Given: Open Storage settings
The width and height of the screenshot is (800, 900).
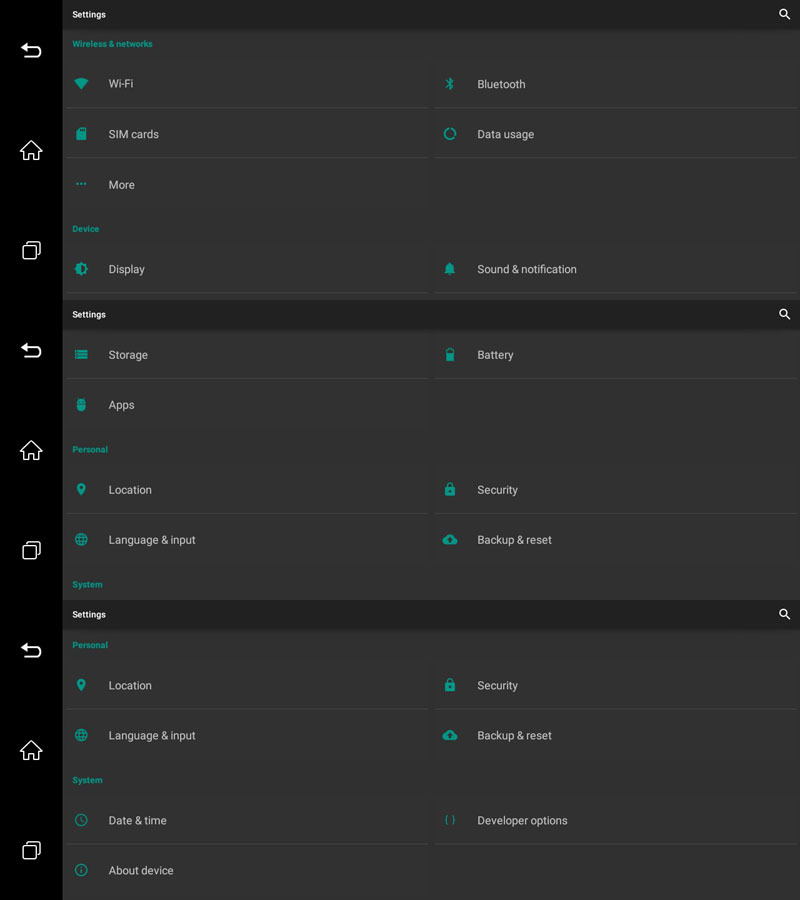Looking at the screenshot, I should coord(128,355).
